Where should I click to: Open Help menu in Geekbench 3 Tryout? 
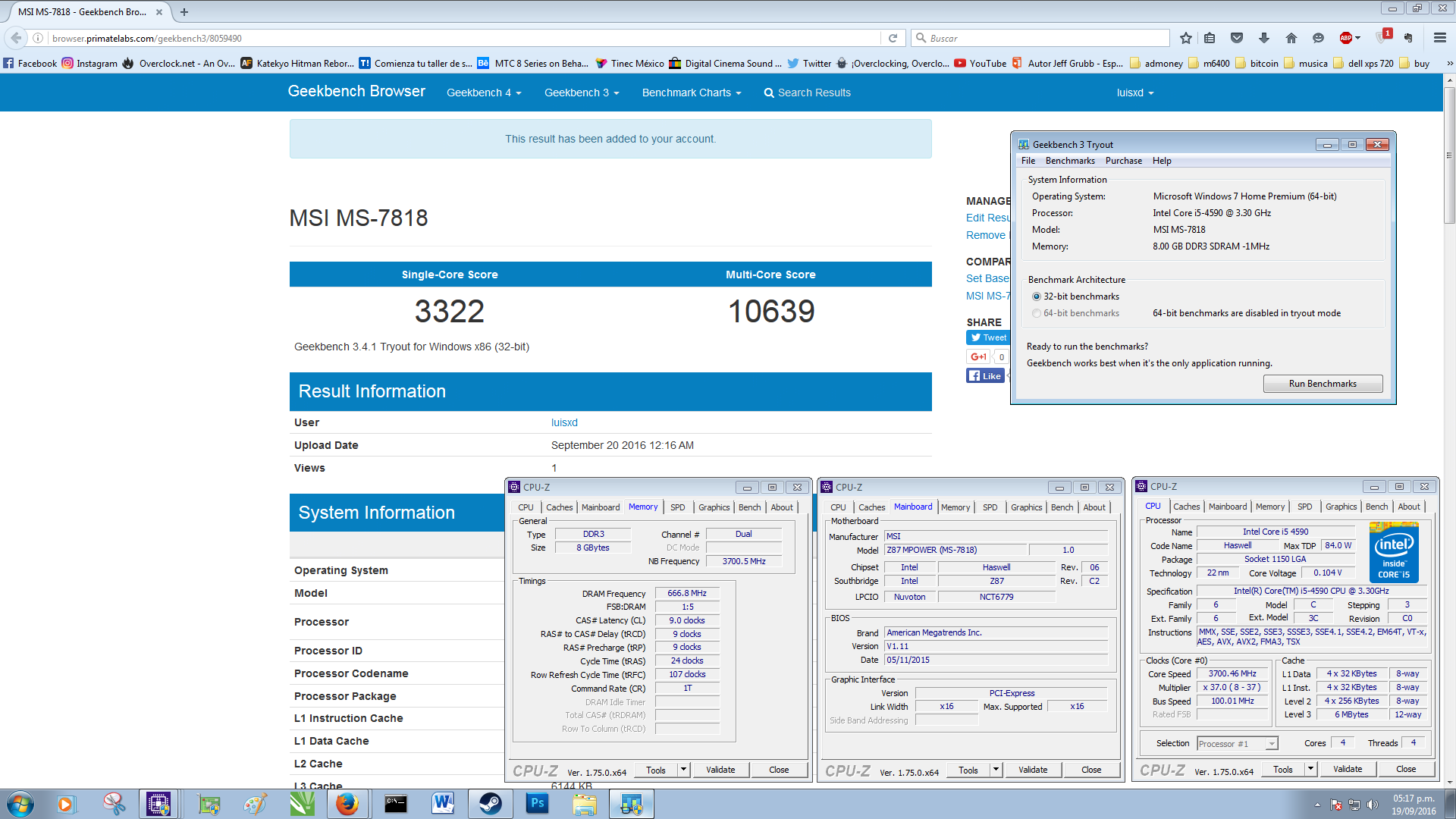1162,161
